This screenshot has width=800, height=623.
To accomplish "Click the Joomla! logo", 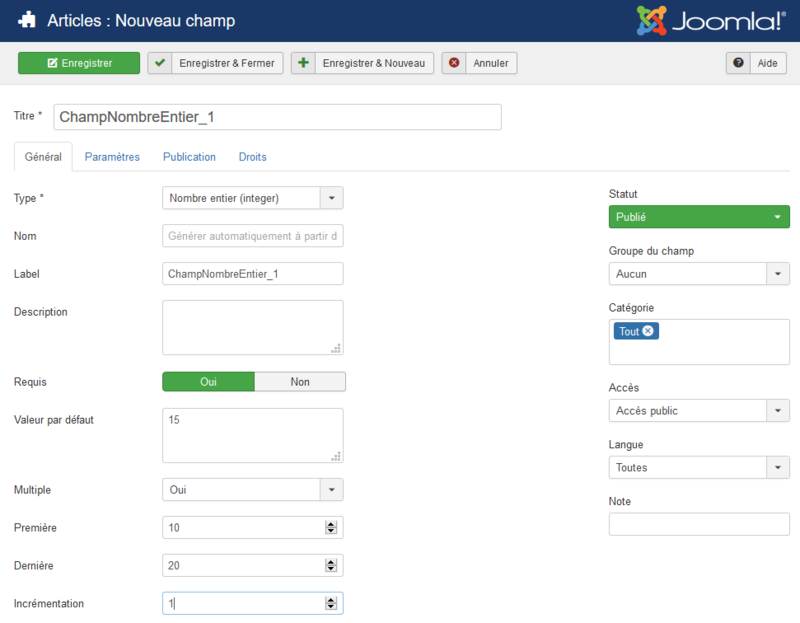I will 712,20.
